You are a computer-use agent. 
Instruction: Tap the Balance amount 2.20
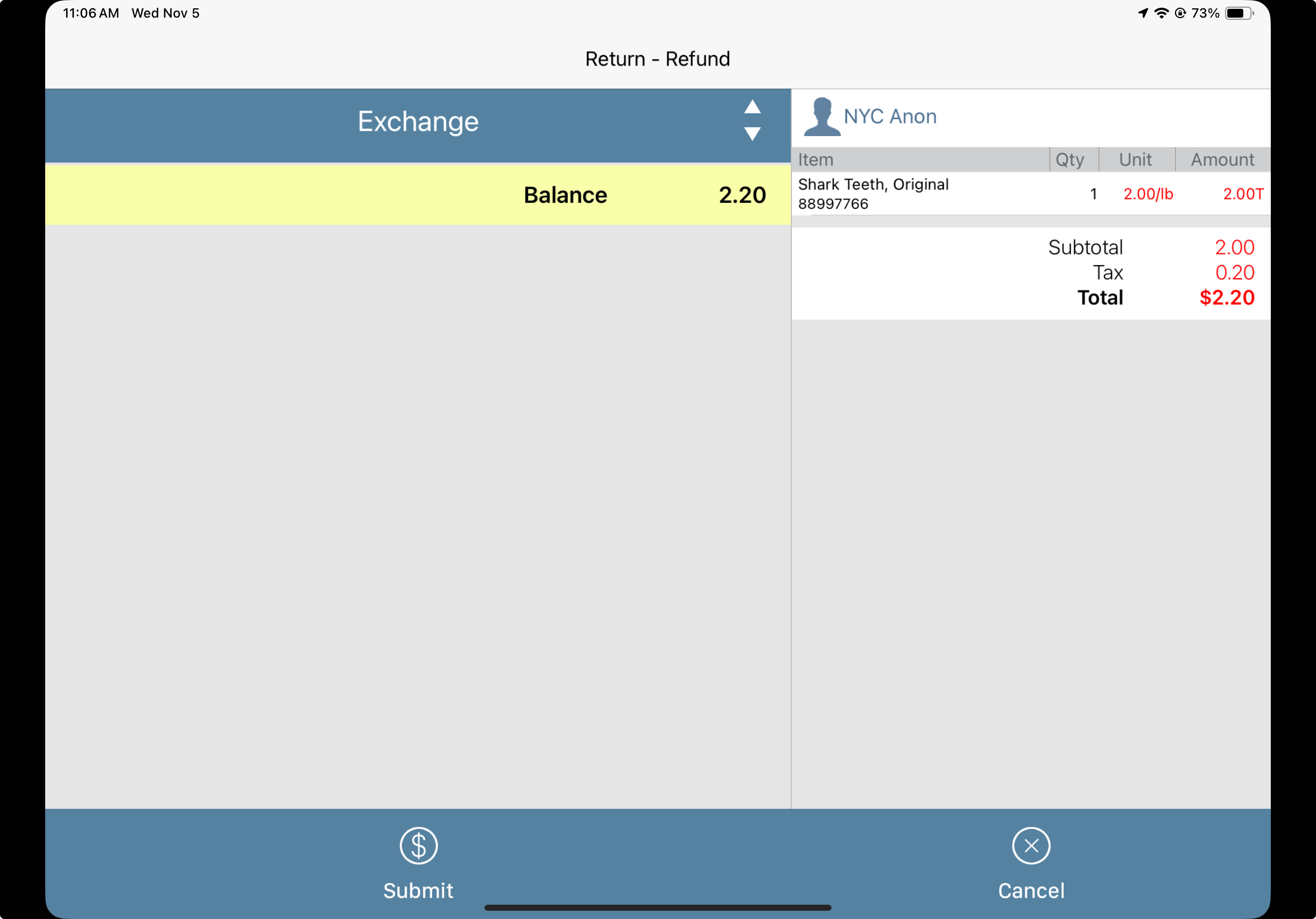click(x=742, y=195)
